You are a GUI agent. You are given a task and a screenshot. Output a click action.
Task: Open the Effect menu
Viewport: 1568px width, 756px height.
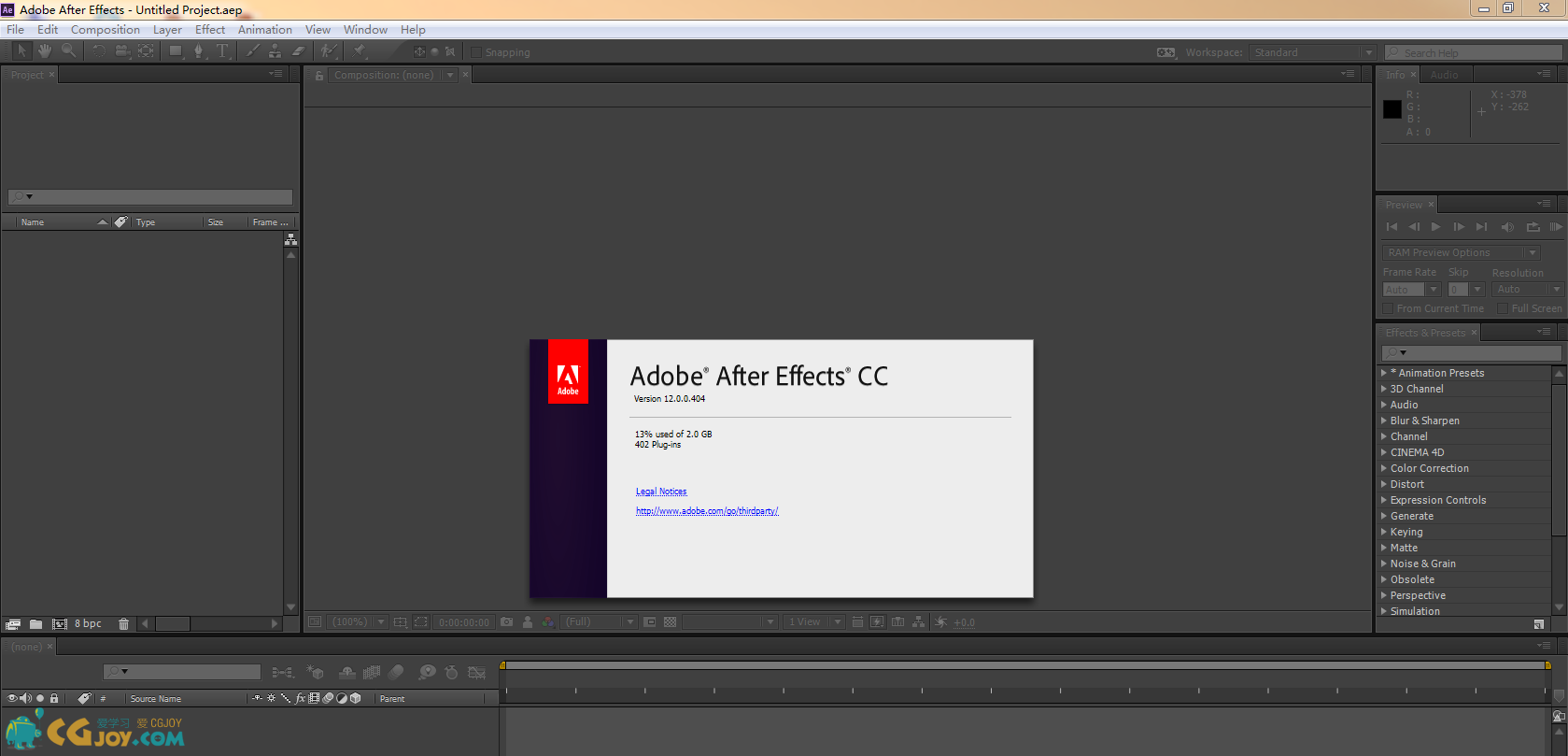click(210, 30)
